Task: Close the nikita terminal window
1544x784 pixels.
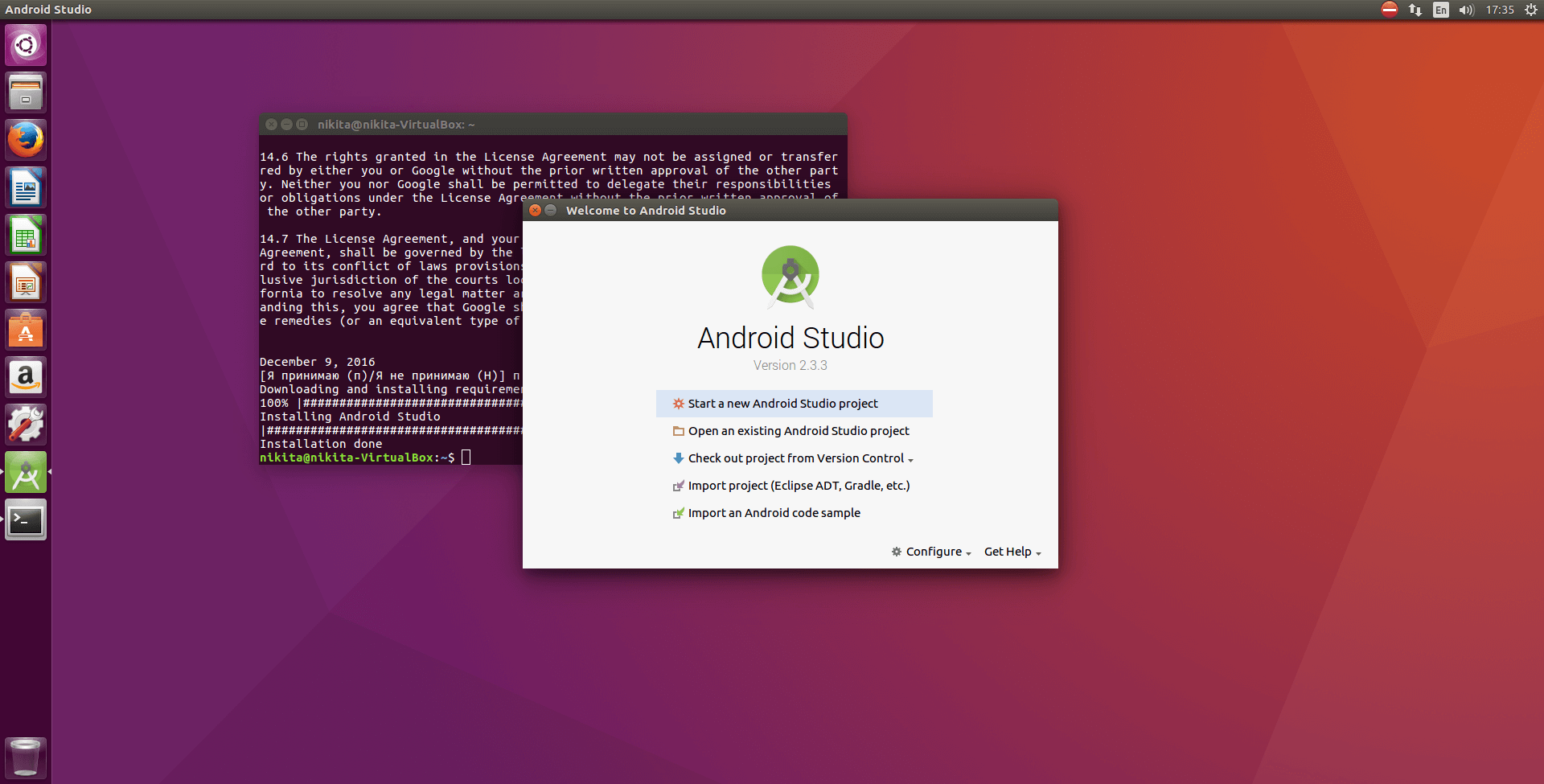Action: pyautogui.click(x=271, y=124)
